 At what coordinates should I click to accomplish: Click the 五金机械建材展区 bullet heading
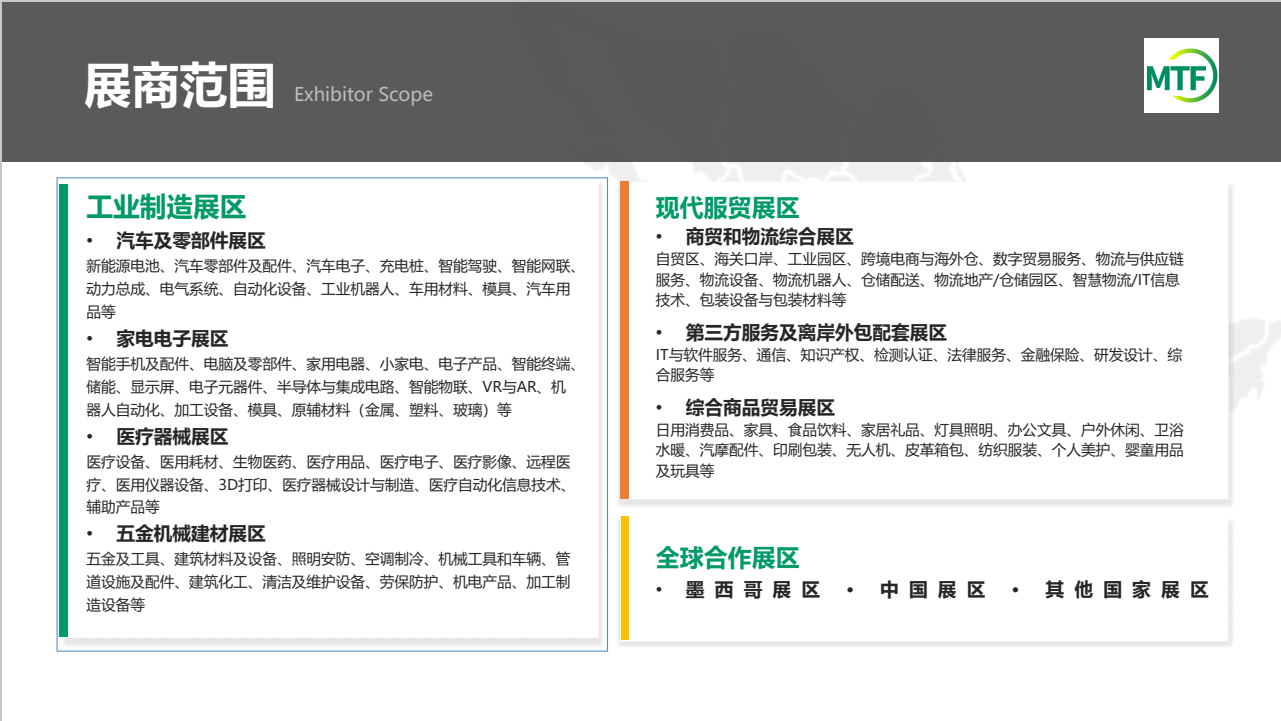coord(190,534)
